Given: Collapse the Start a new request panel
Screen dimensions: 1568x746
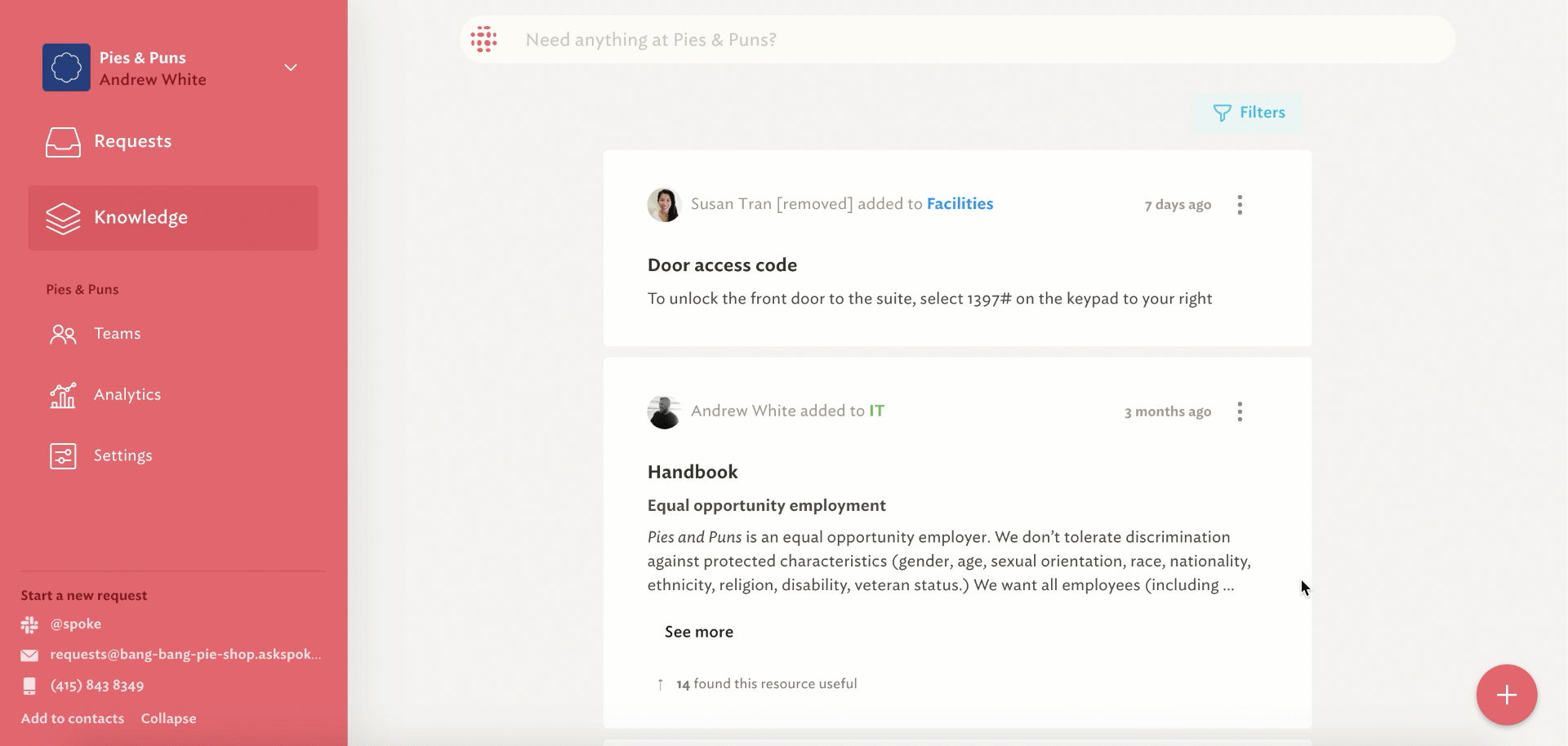Looking at the screenshot, I should point(168,718).
